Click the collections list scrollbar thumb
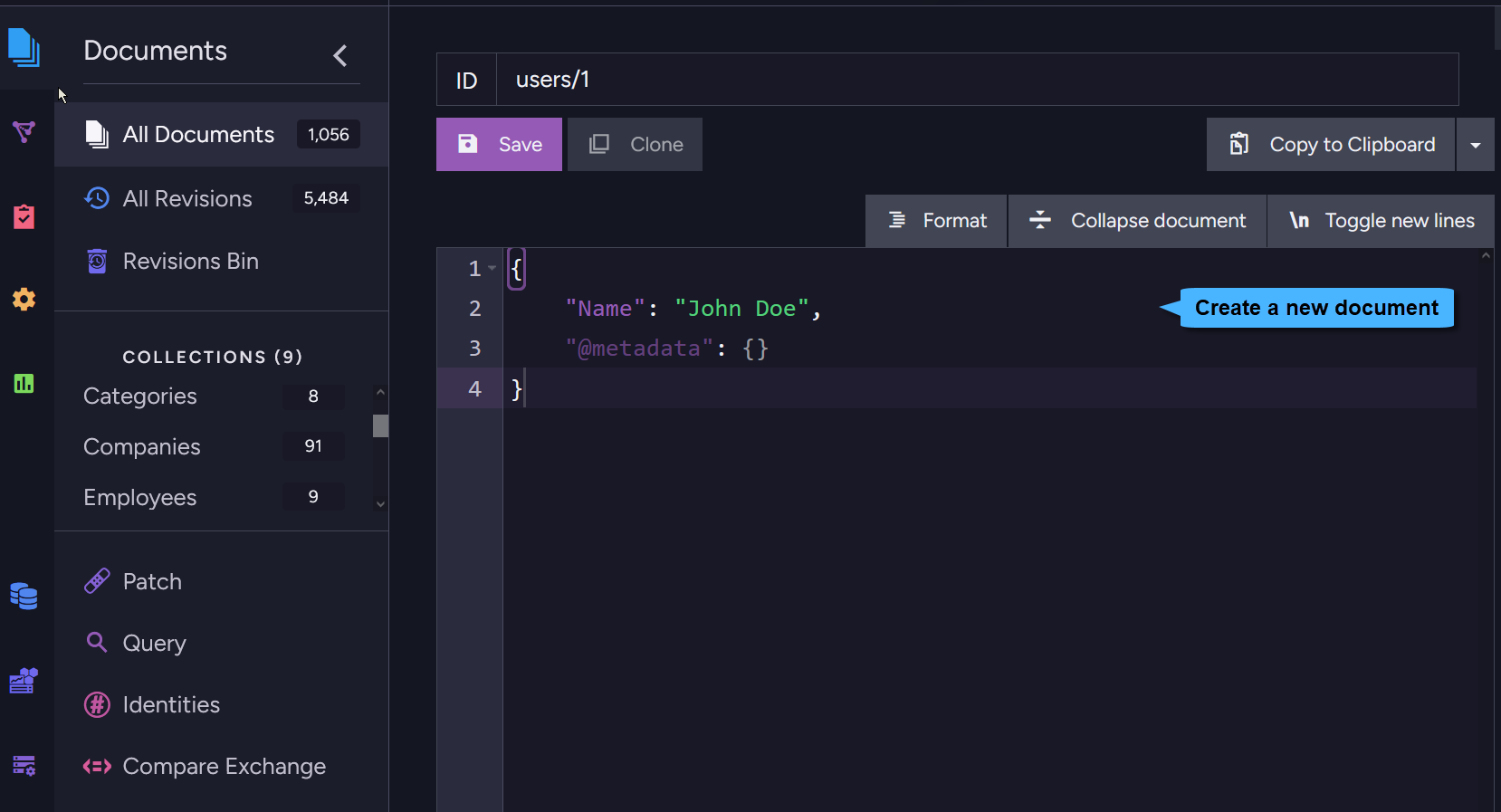Viewport: 1501px width, 812px height. [x=381, y=425]
